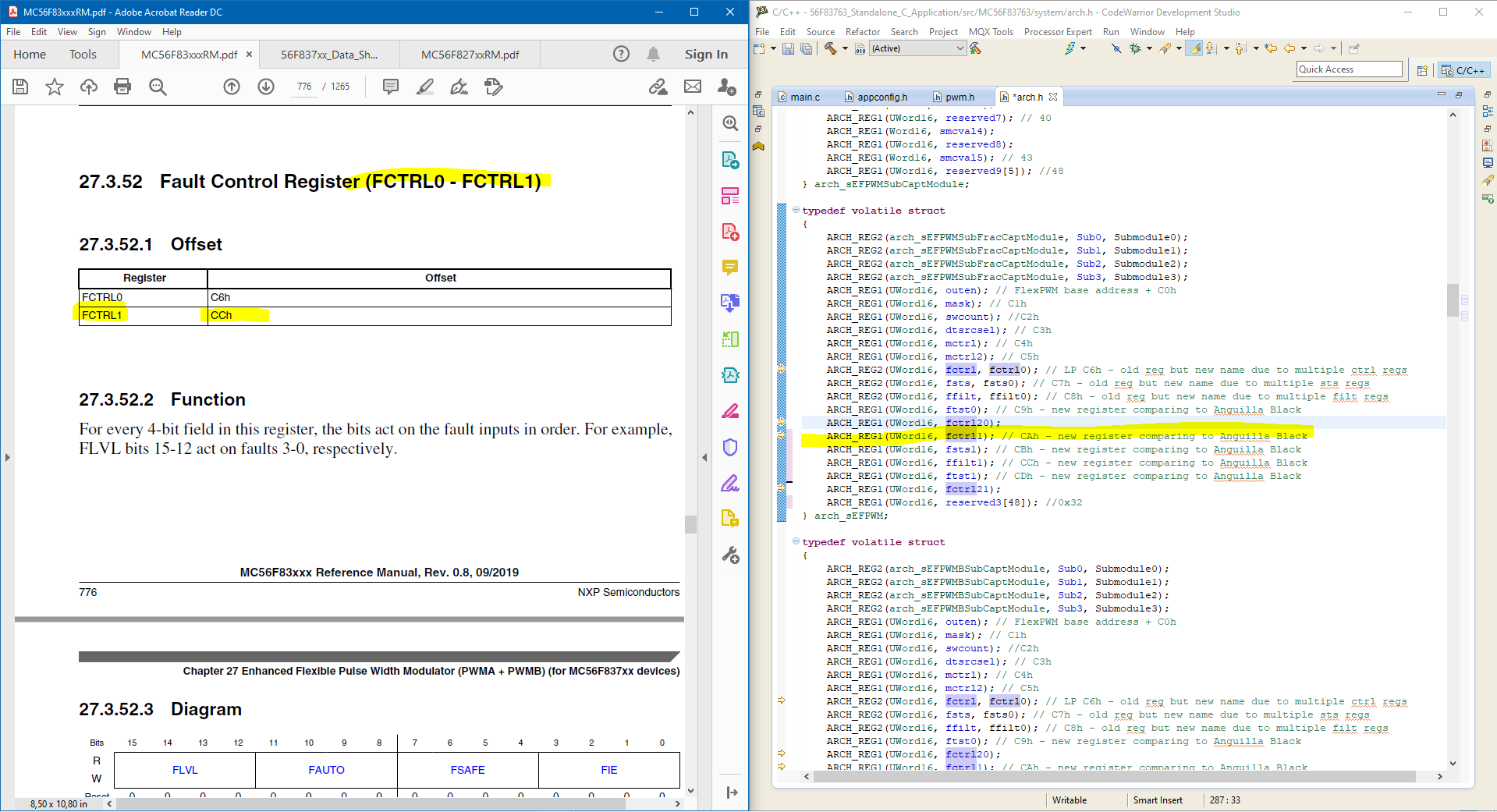Screen dimensions: 1497x812
Task: Click the editor's horizontal scrollbar
Action: 1114,777
